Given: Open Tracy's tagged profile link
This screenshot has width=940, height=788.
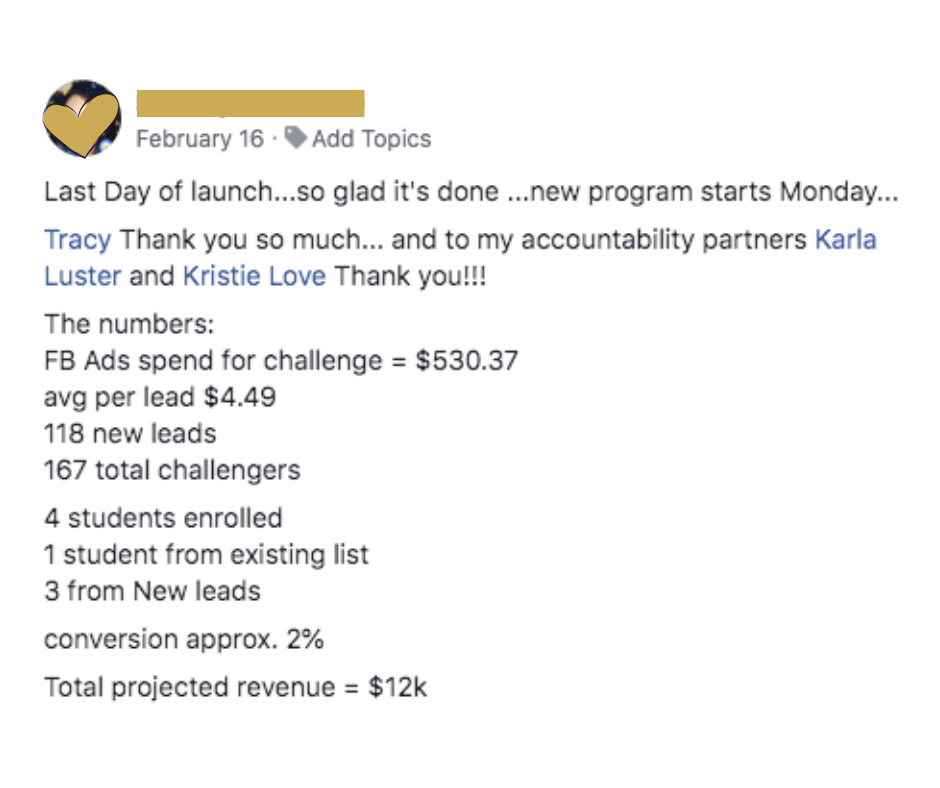Looking at the screenshot, I should pyautogui.click(x=78, y=240).
